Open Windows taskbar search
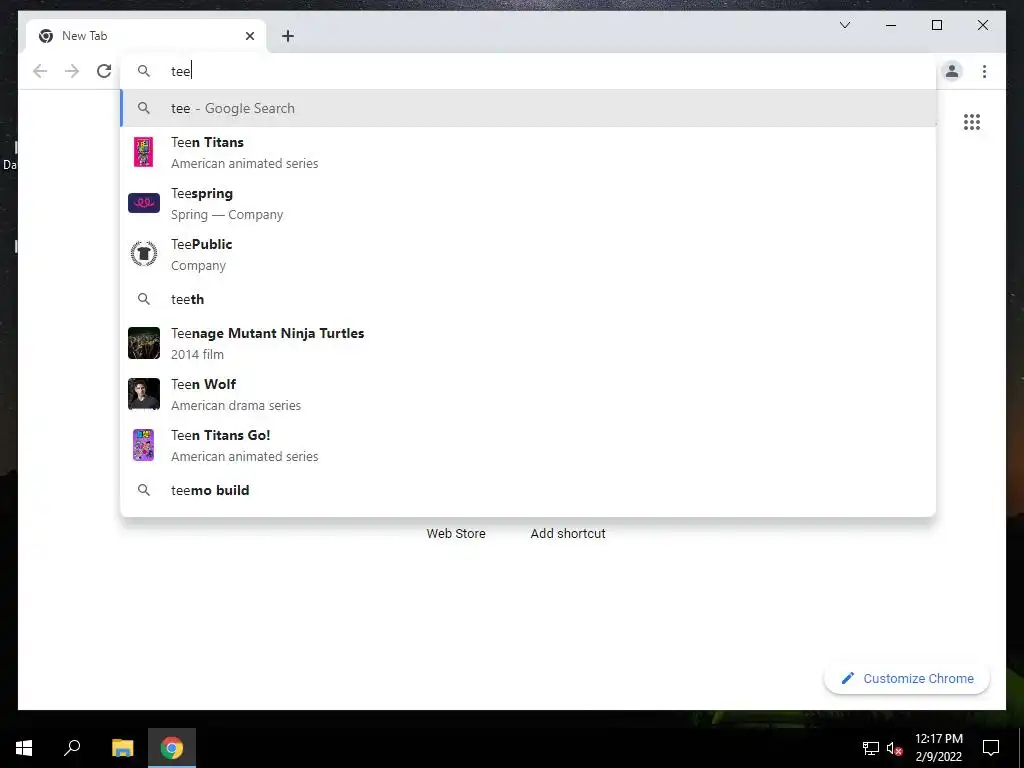Screen dimensions: 1024x768 [72, 748]
